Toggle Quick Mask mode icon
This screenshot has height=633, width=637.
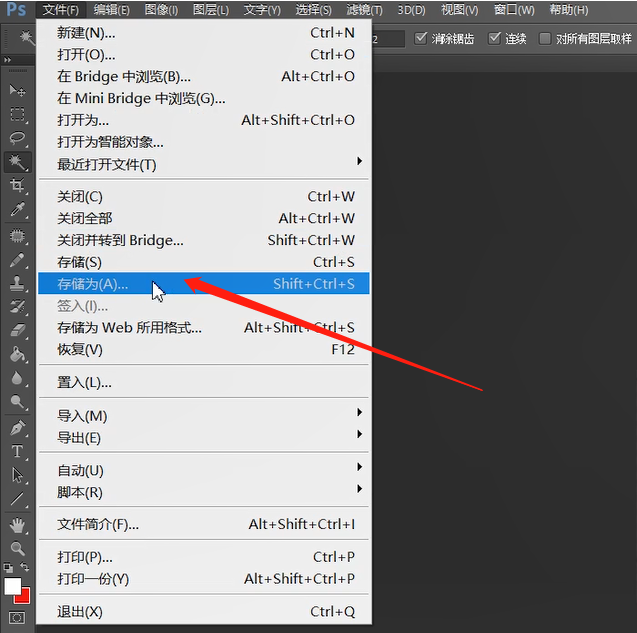17,618
